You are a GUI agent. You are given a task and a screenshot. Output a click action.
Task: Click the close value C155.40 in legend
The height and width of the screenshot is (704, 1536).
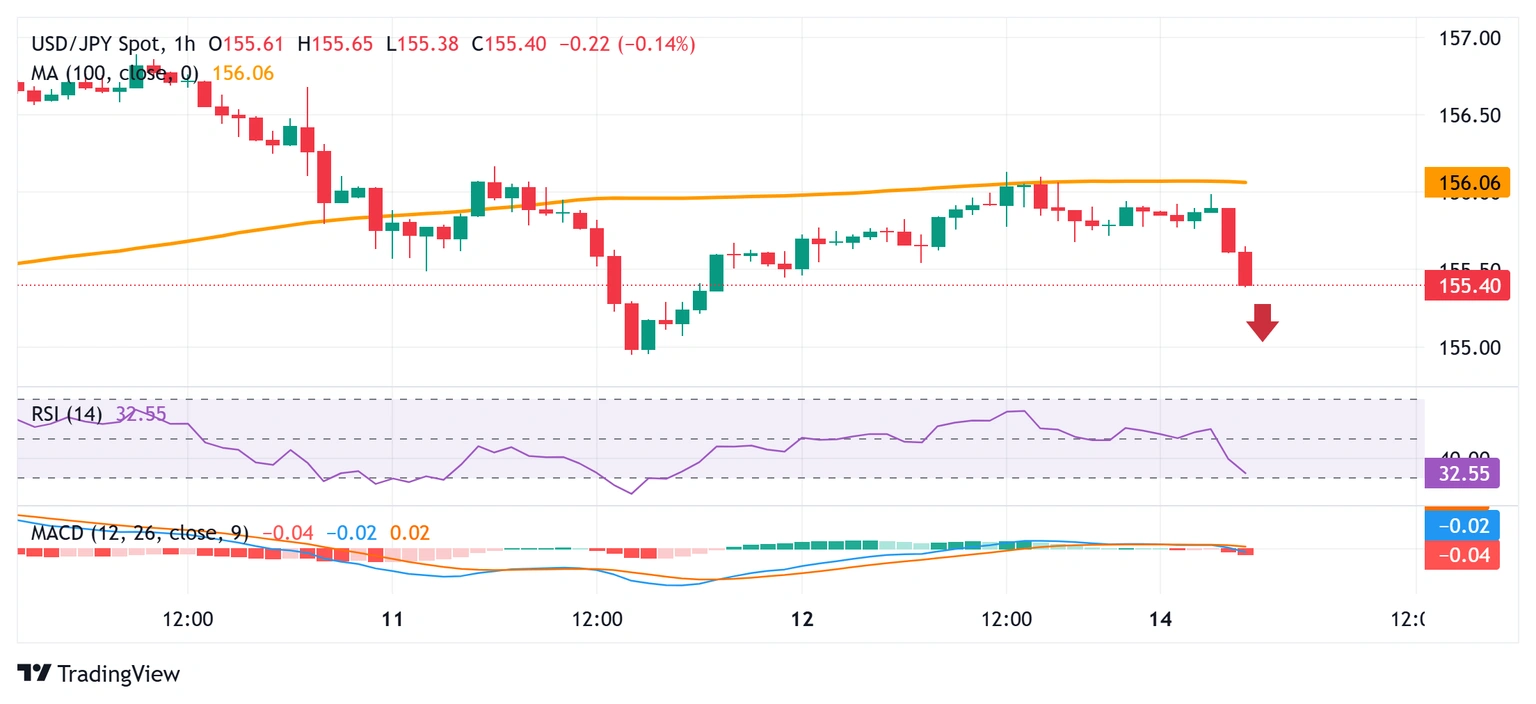pyautogui.click(x=508, y=44)
